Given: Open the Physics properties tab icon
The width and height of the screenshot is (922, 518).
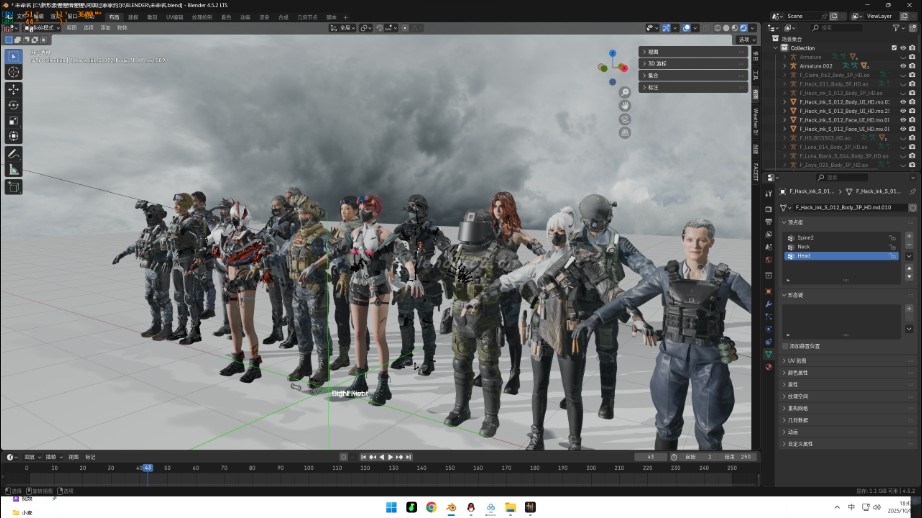Looking at the screenshot, I should tap(769, 329).
